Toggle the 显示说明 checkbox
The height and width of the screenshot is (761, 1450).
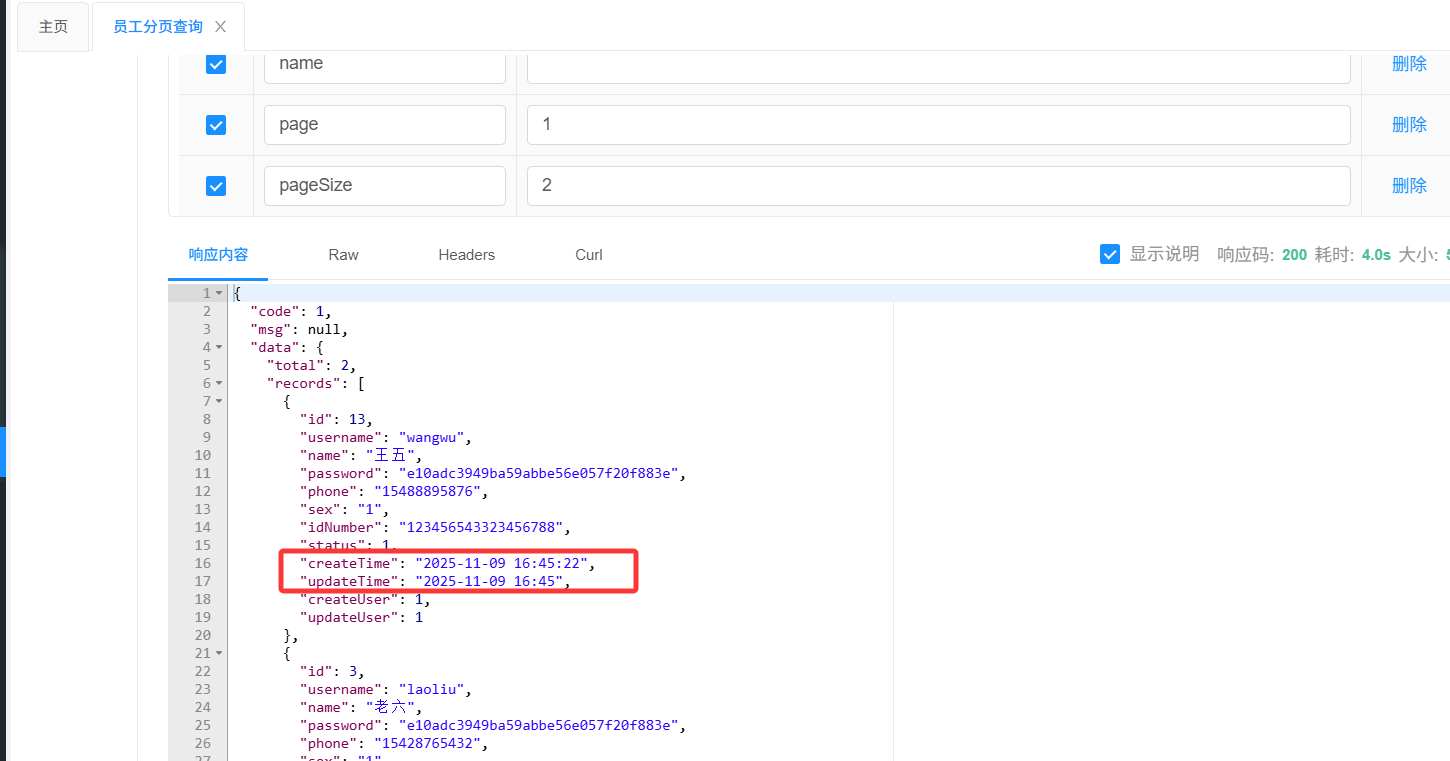coord(1110,254)
